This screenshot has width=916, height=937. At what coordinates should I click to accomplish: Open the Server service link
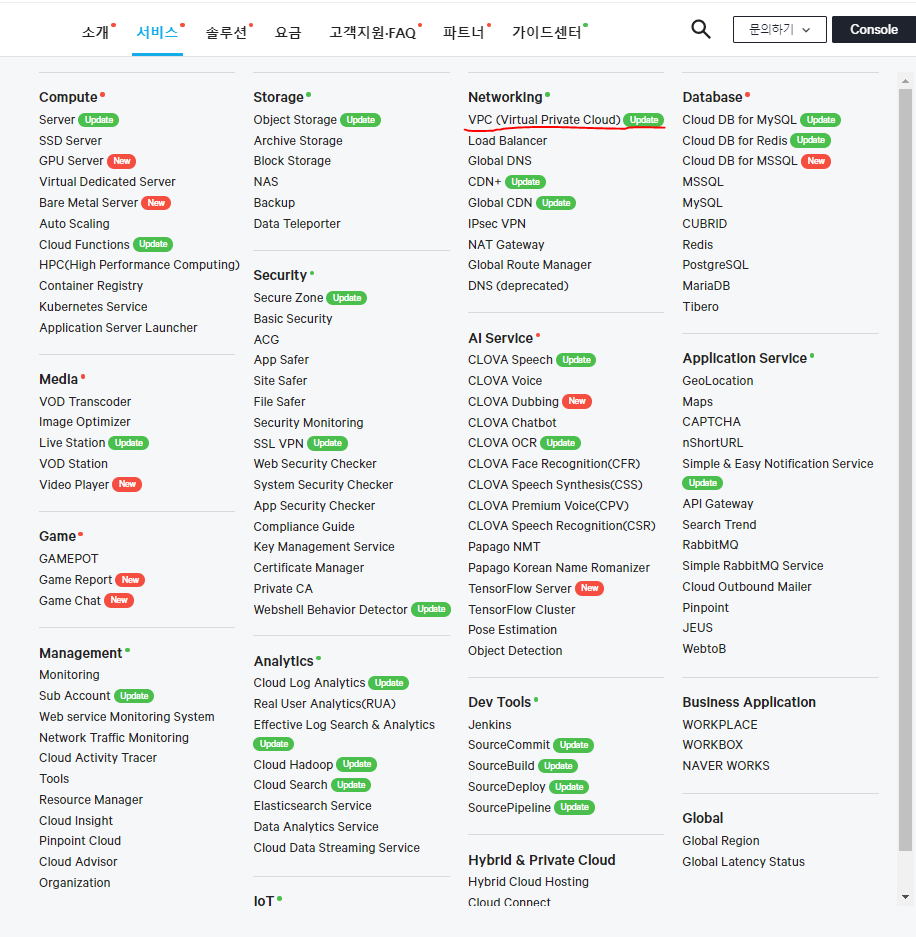pos(57,120)
